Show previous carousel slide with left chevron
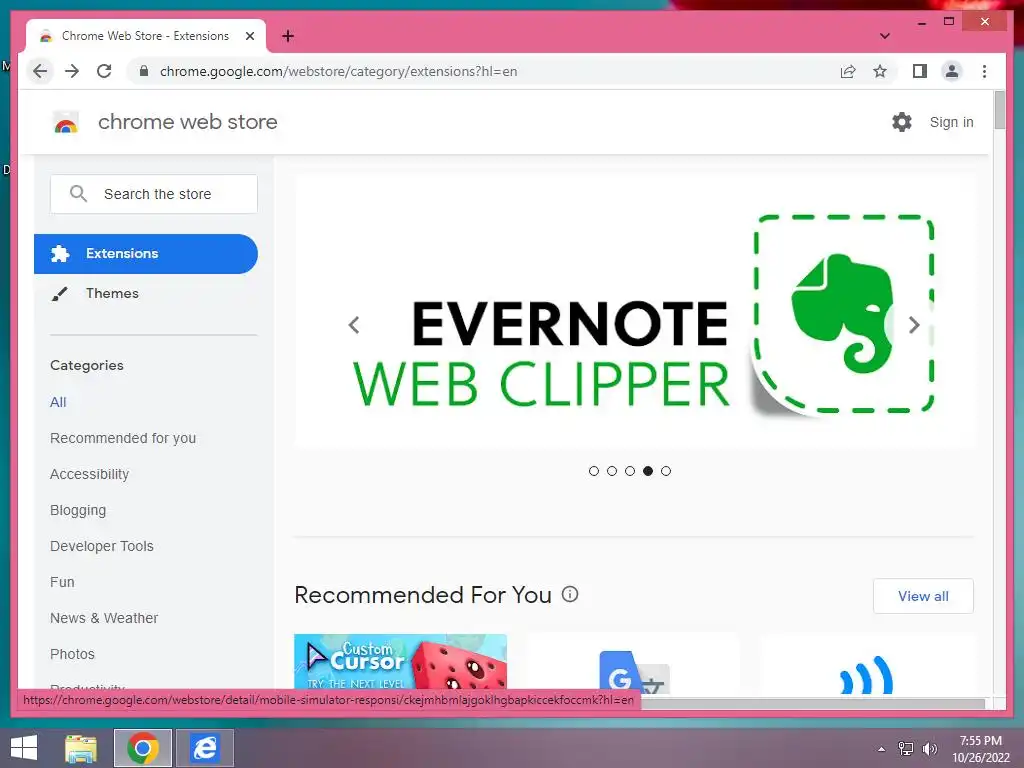The image size is (1024, 768). coord(354,325)
